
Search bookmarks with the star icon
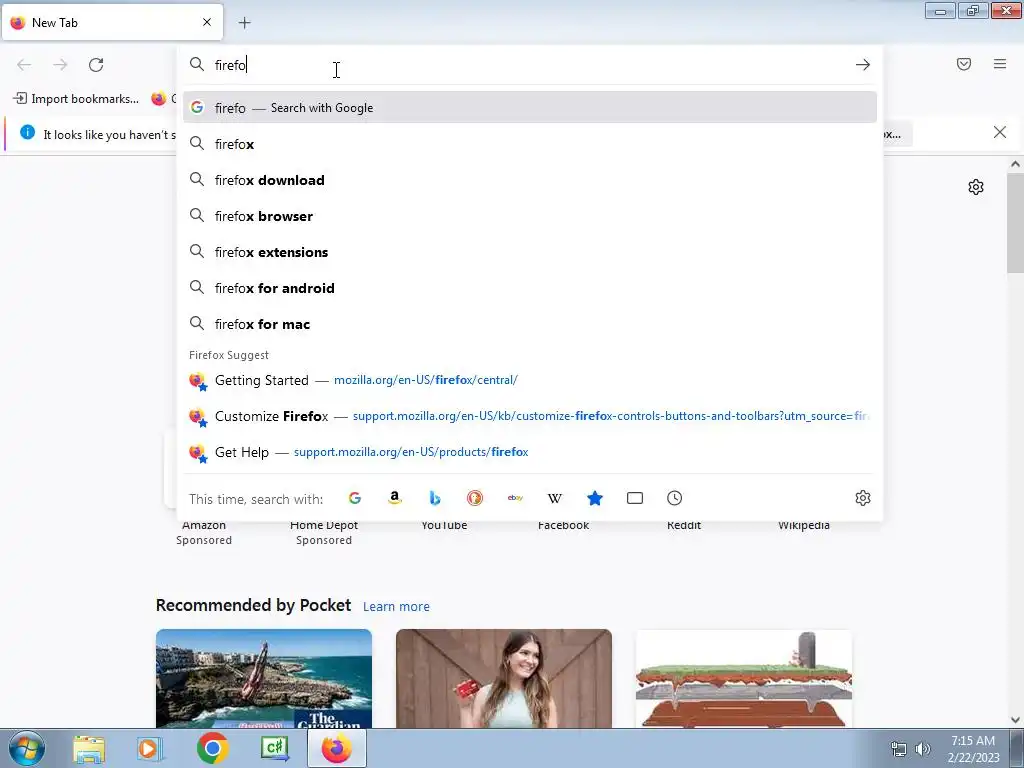[595, 498]
